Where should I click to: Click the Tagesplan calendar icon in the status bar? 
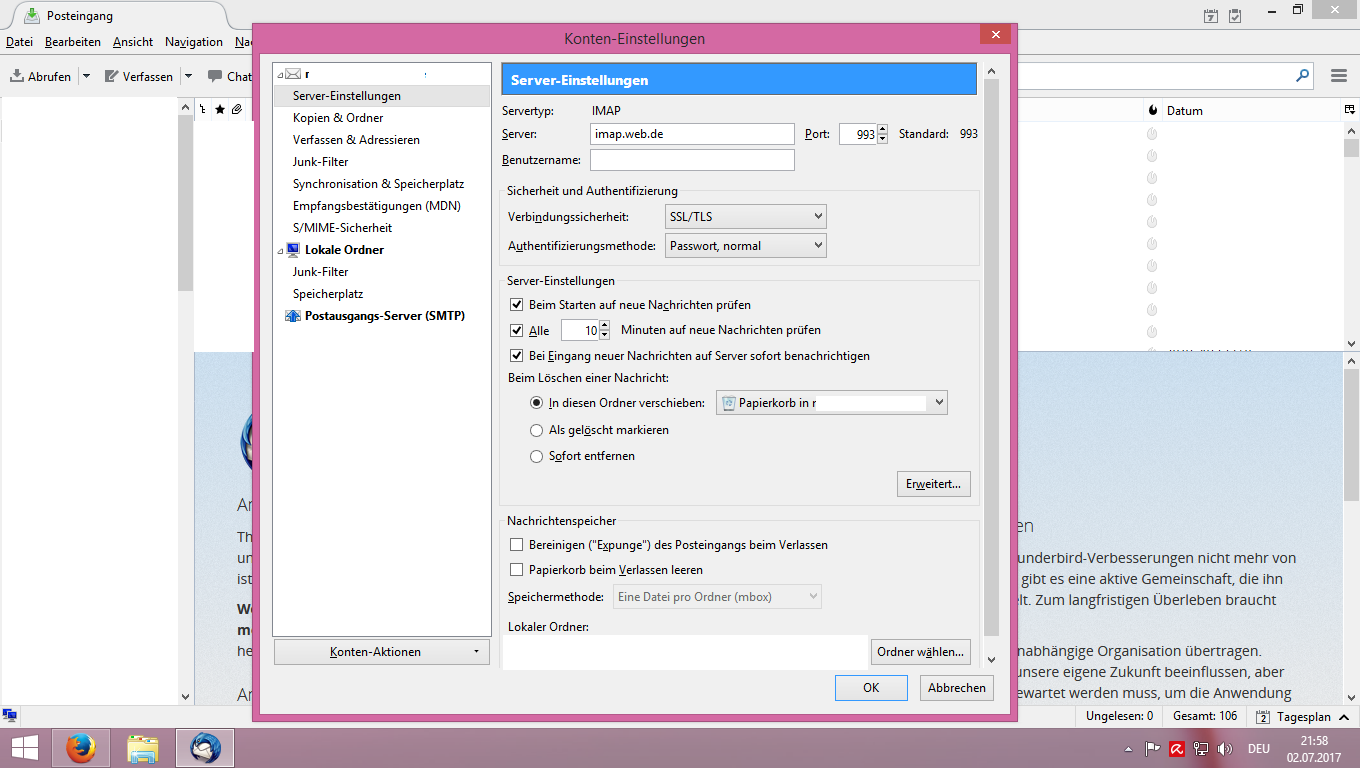tap(1263, 717)
